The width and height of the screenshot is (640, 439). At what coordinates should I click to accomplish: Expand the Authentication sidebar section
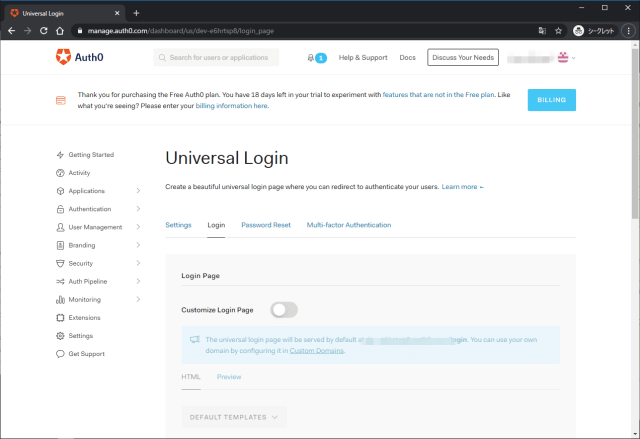pos(138,209)
